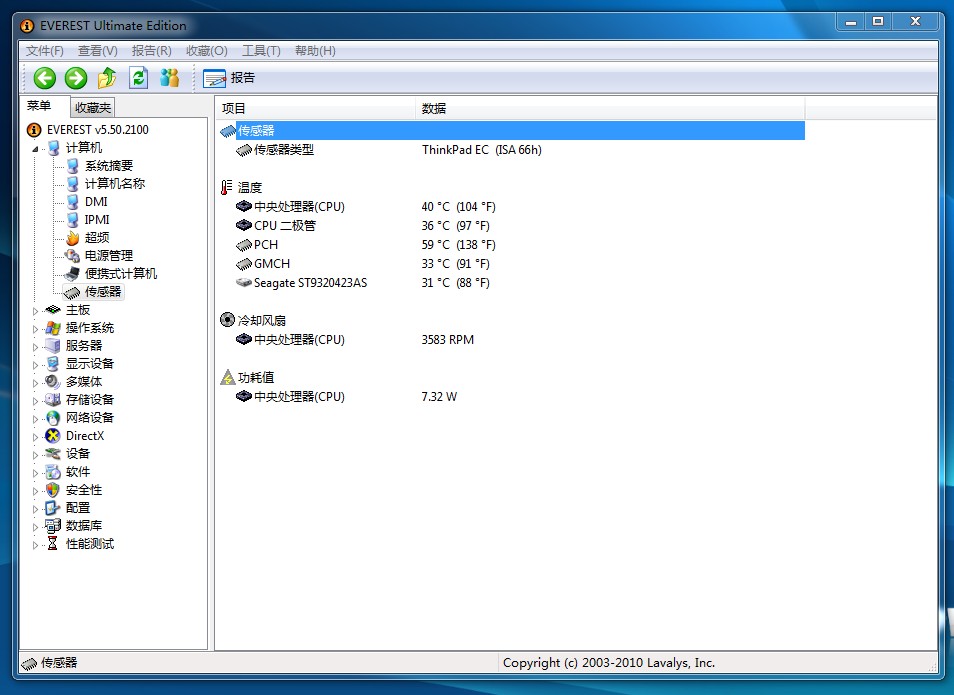Viewport: 954px width, 695px height.
Task: Click the 3583 RPM fan value
Action: (448, 340)
